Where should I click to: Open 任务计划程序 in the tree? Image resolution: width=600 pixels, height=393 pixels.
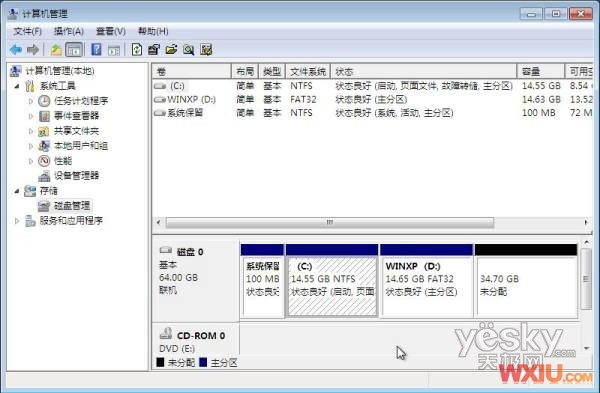click(81, 101)
